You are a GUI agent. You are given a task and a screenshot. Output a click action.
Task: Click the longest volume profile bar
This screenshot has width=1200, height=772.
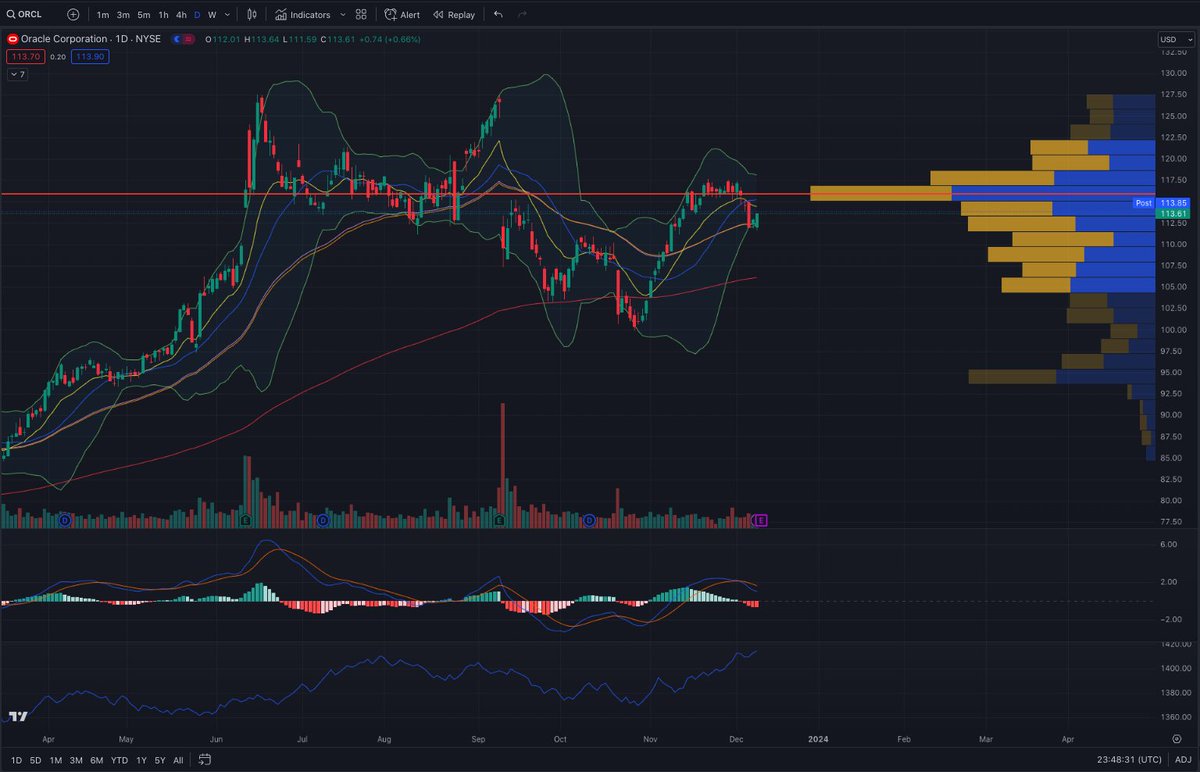[983, 193]
